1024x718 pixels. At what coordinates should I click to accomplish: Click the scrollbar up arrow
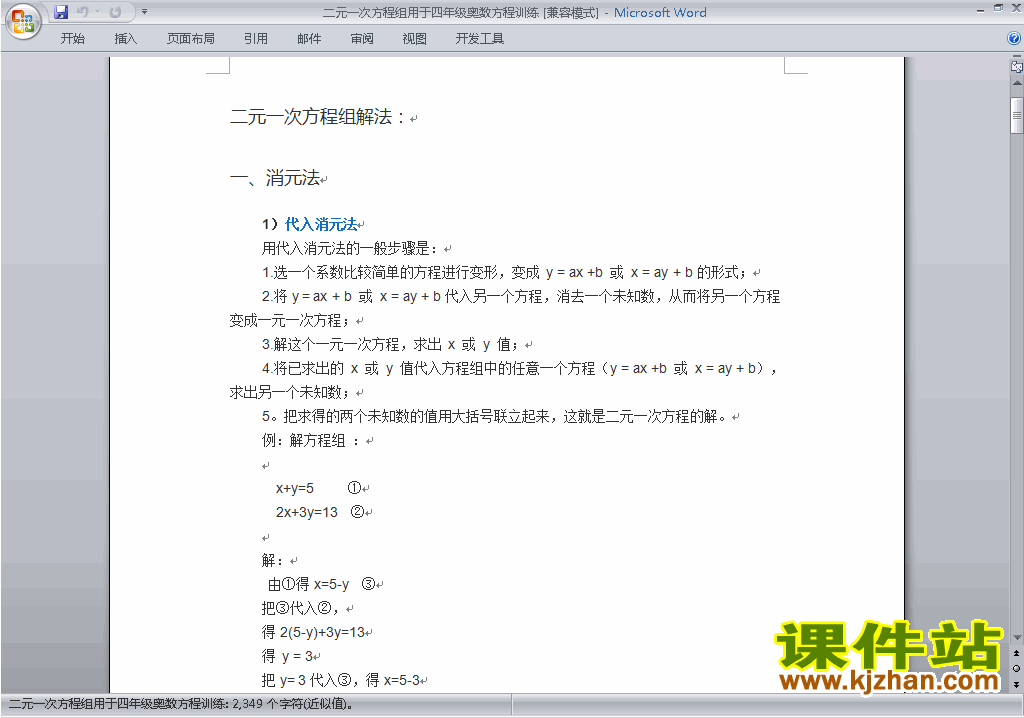[1017, 84]
